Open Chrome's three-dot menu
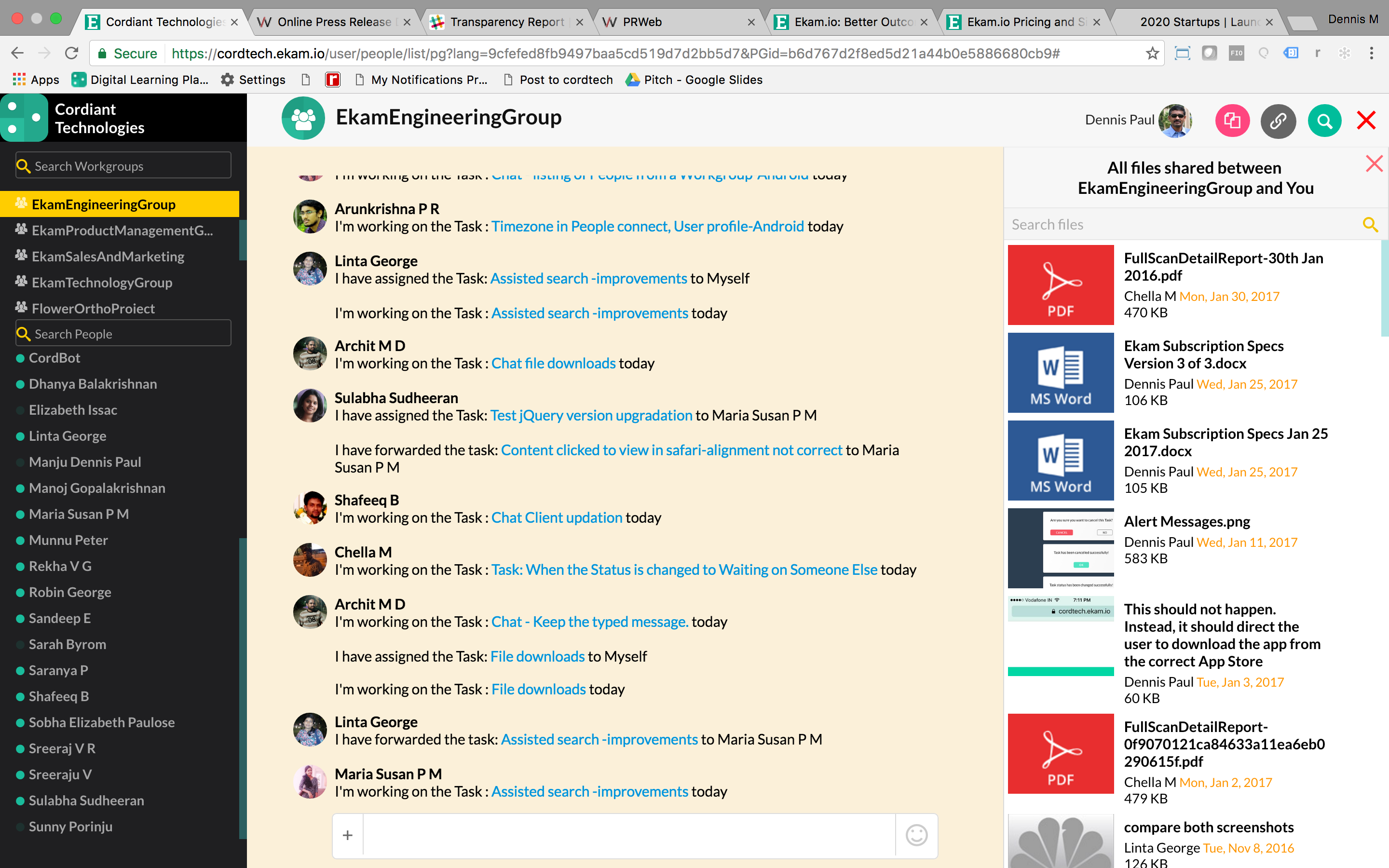This screenshot has height=868, width=1389. click(1371, 54)
